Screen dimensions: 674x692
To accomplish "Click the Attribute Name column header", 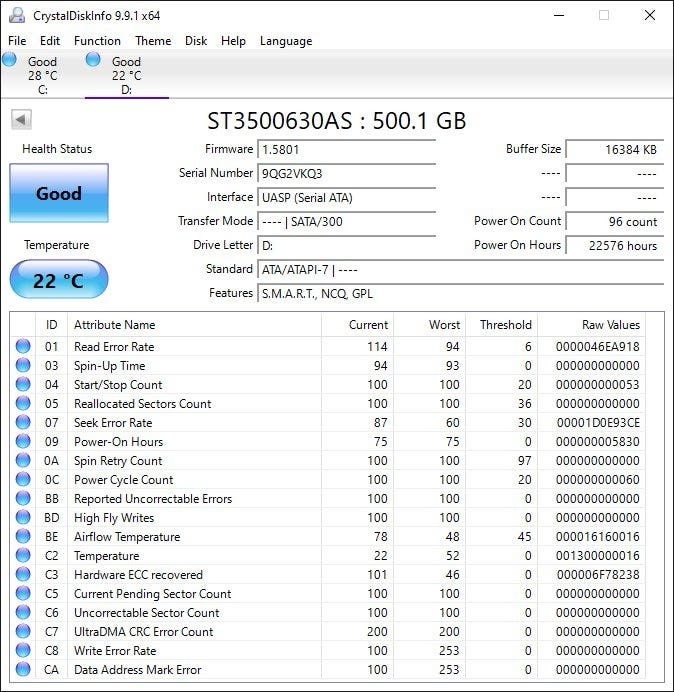I will click(x=194, y=325).
